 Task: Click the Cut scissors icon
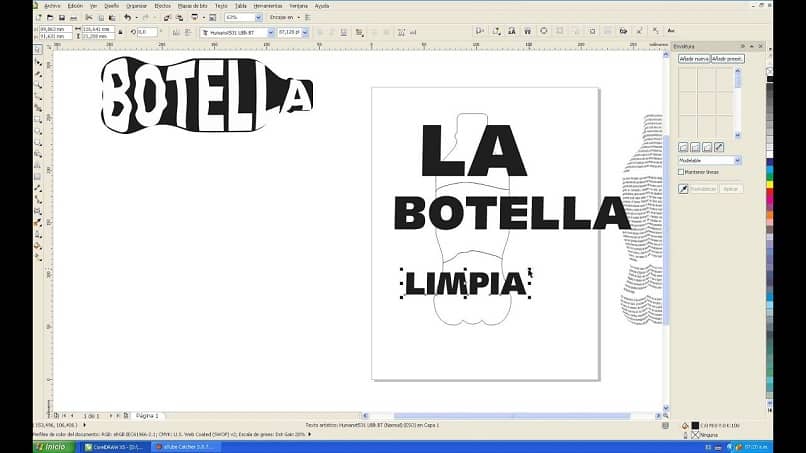(89, 17)
